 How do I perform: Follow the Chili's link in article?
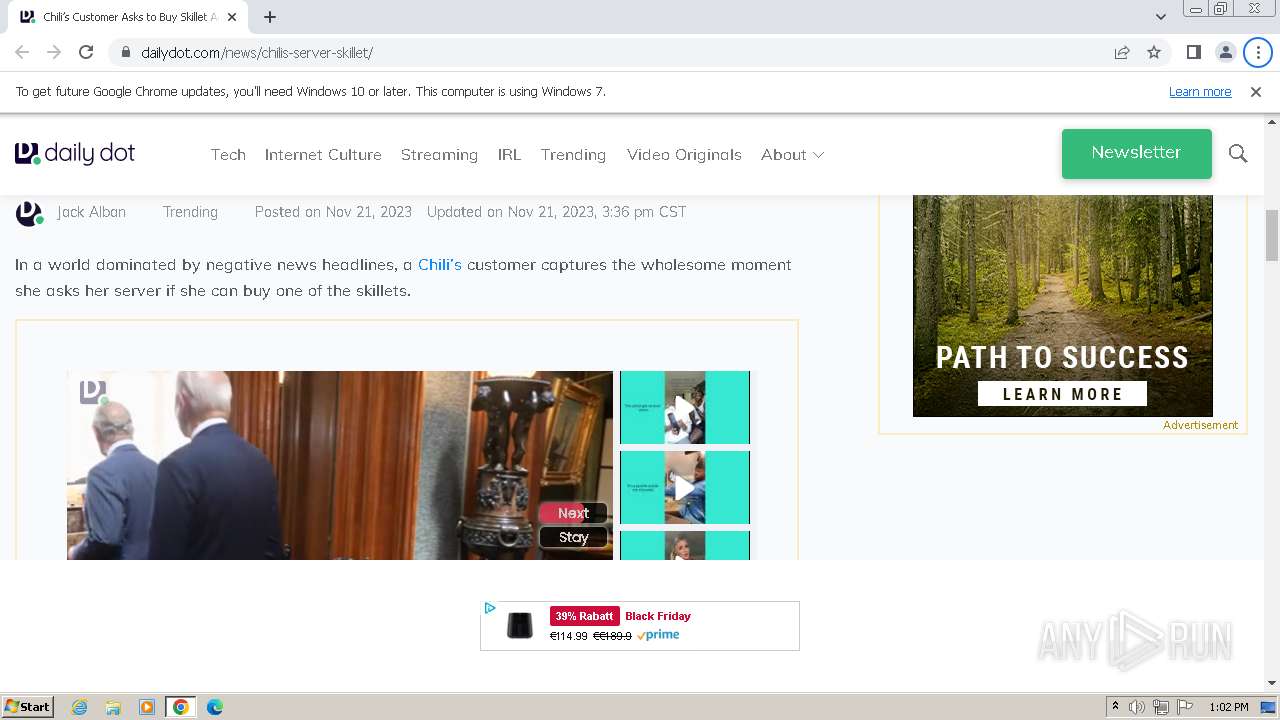pos(440,264)
